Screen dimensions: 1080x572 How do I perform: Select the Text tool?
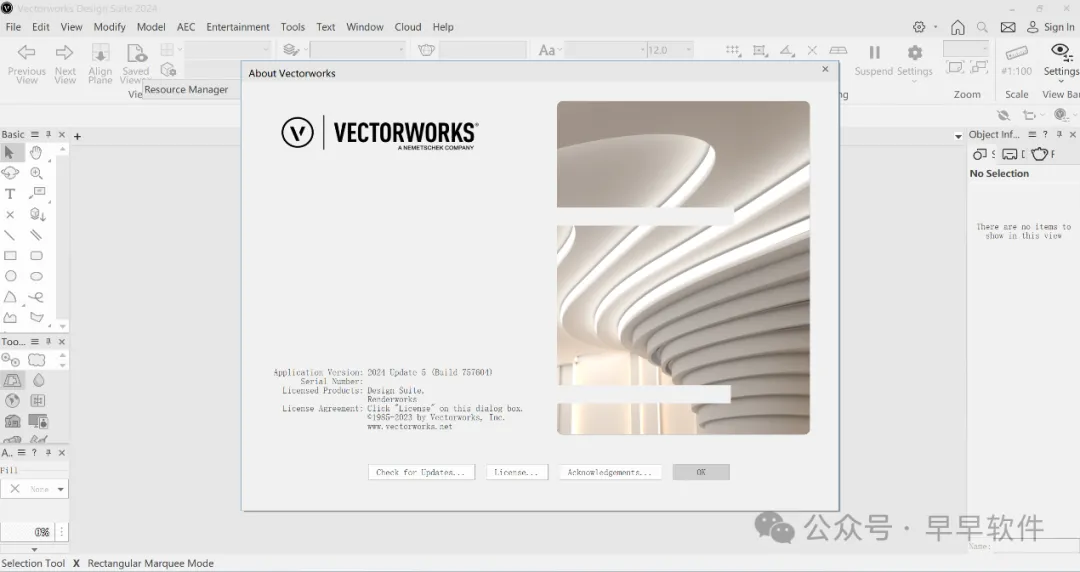click(10, 194)
